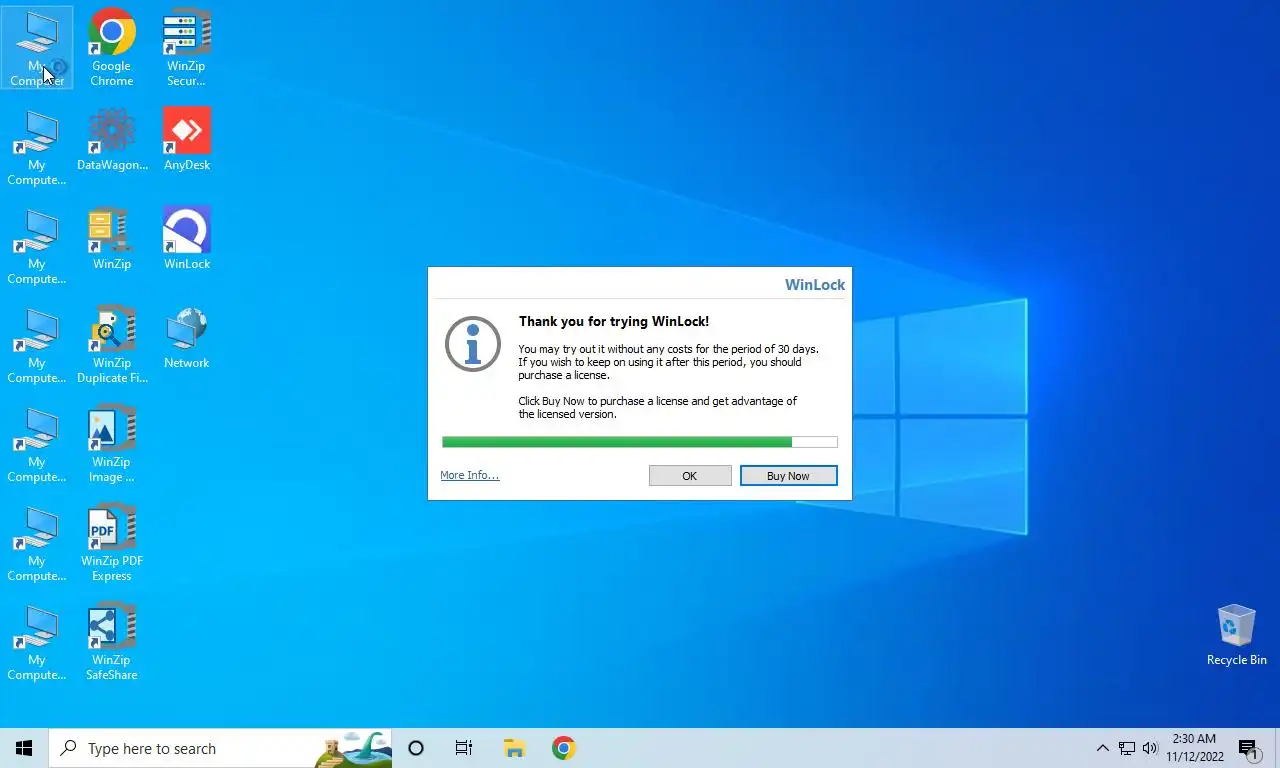Select the DataWagon desktop shortcut
This screenshot has width=1280, height=768.
coord(112,140)
